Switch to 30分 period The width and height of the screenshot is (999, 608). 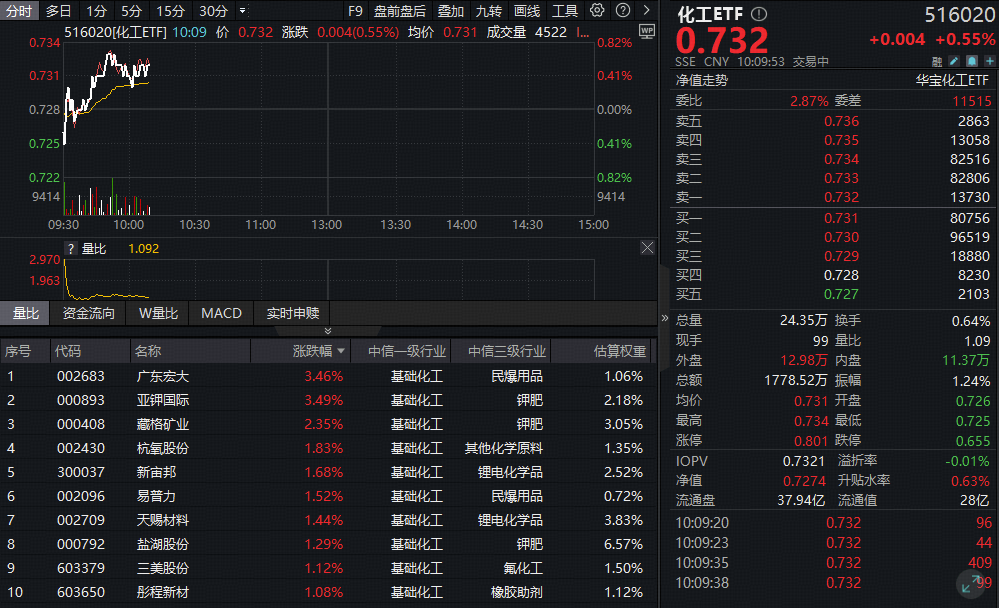[213, 11]
